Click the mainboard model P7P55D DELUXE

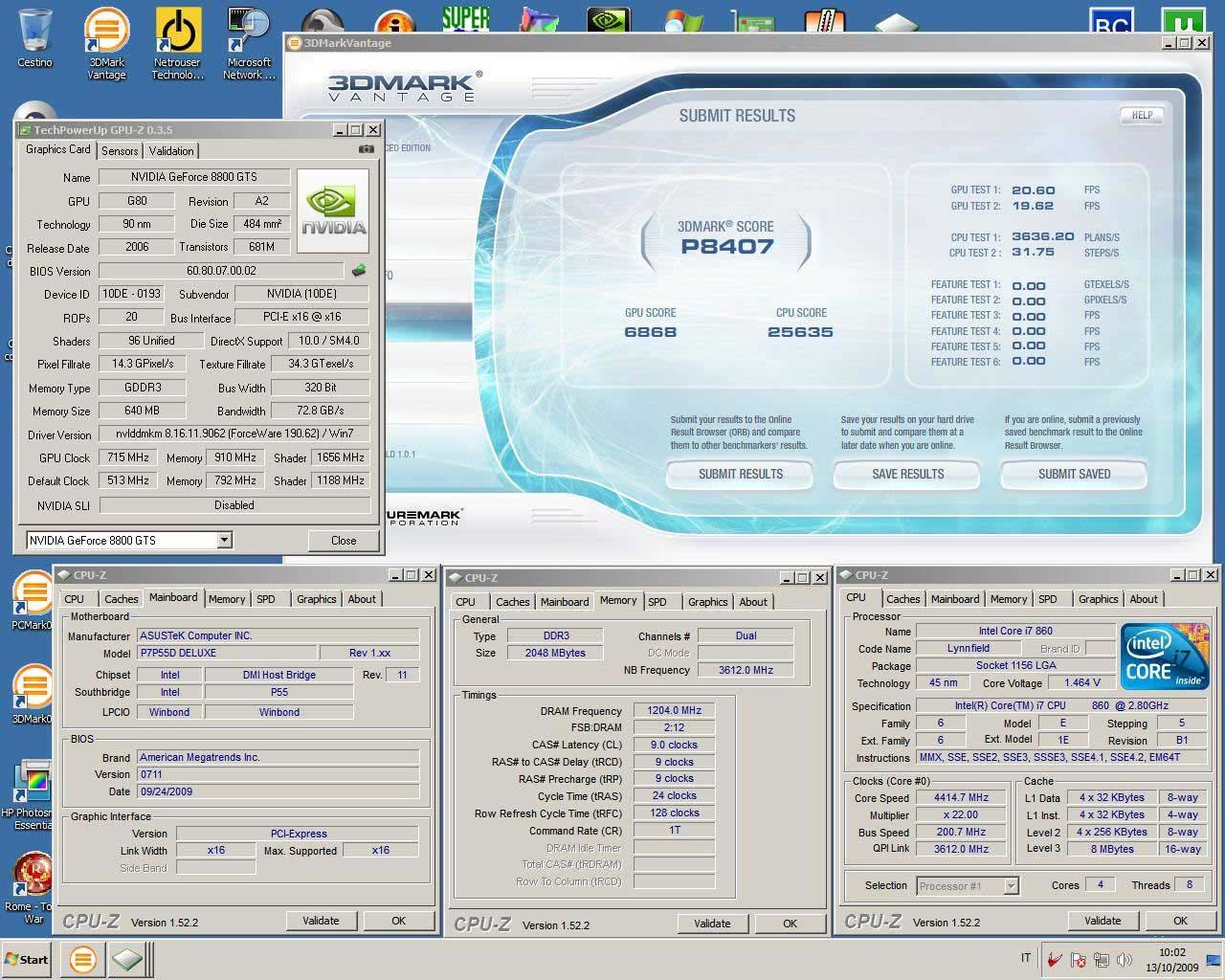click(x=226, y=653)
